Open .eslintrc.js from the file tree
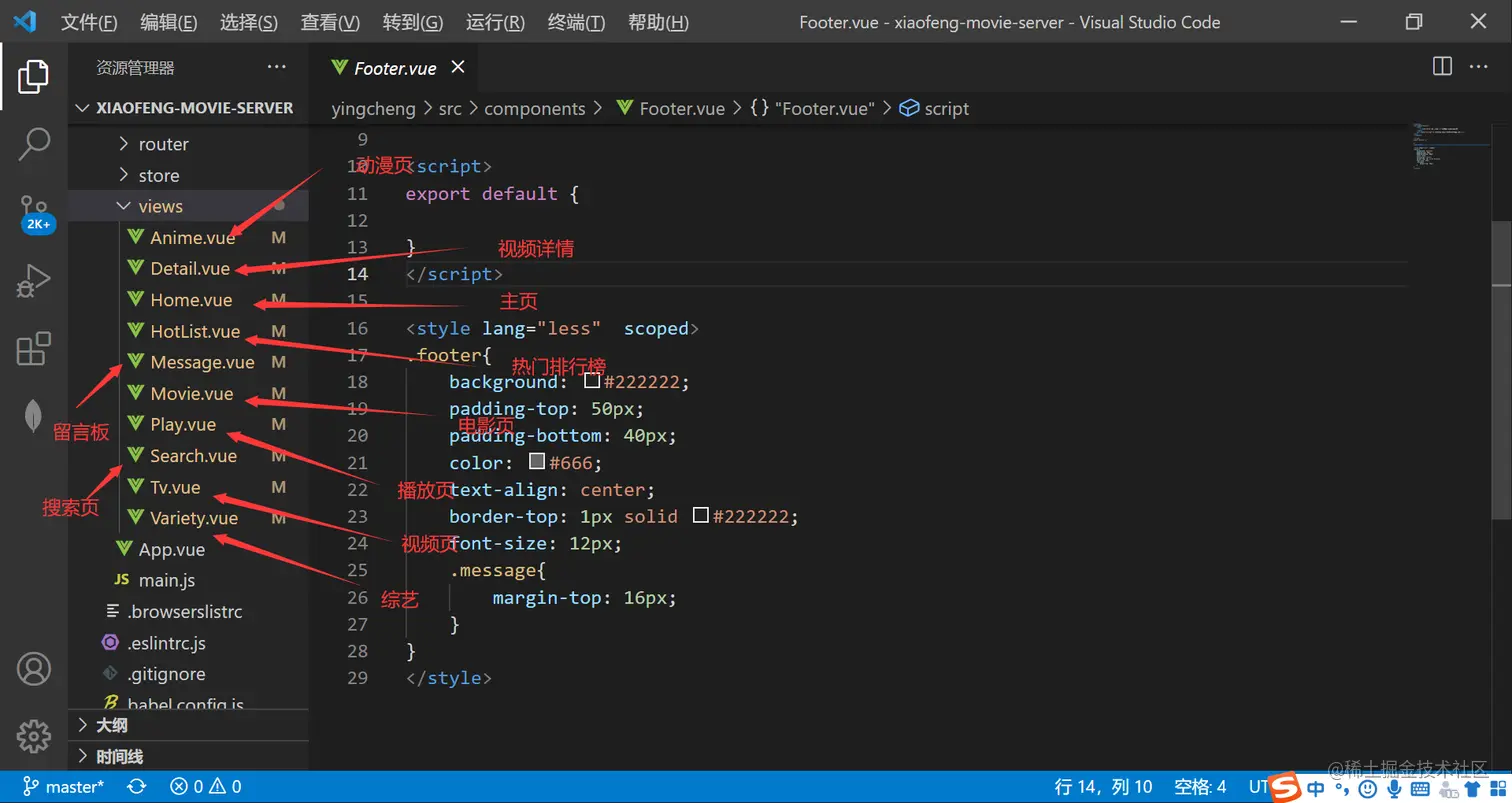Image resolution: width=1512 pixels, height=803 pixels. pyautogui.click(x=166, y=643)
